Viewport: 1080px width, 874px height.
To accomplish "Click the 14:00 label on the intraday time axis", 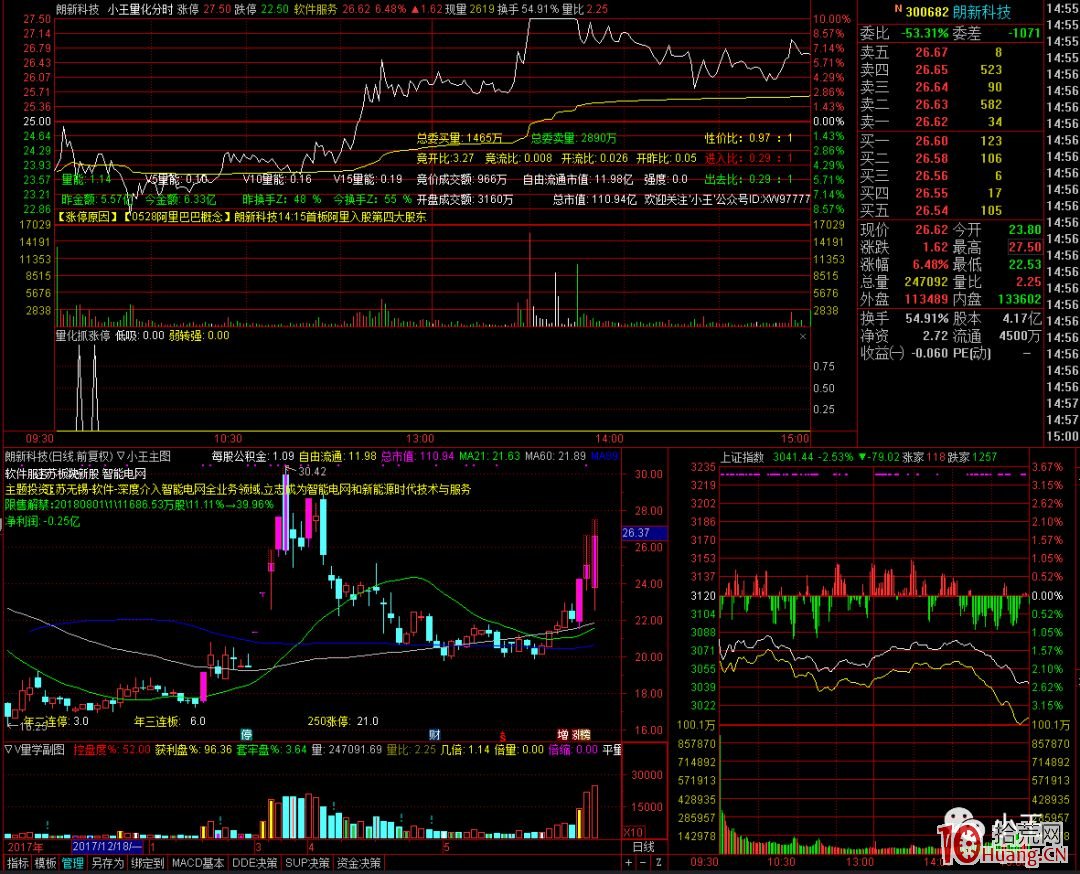I will click(x=609, y=439).
